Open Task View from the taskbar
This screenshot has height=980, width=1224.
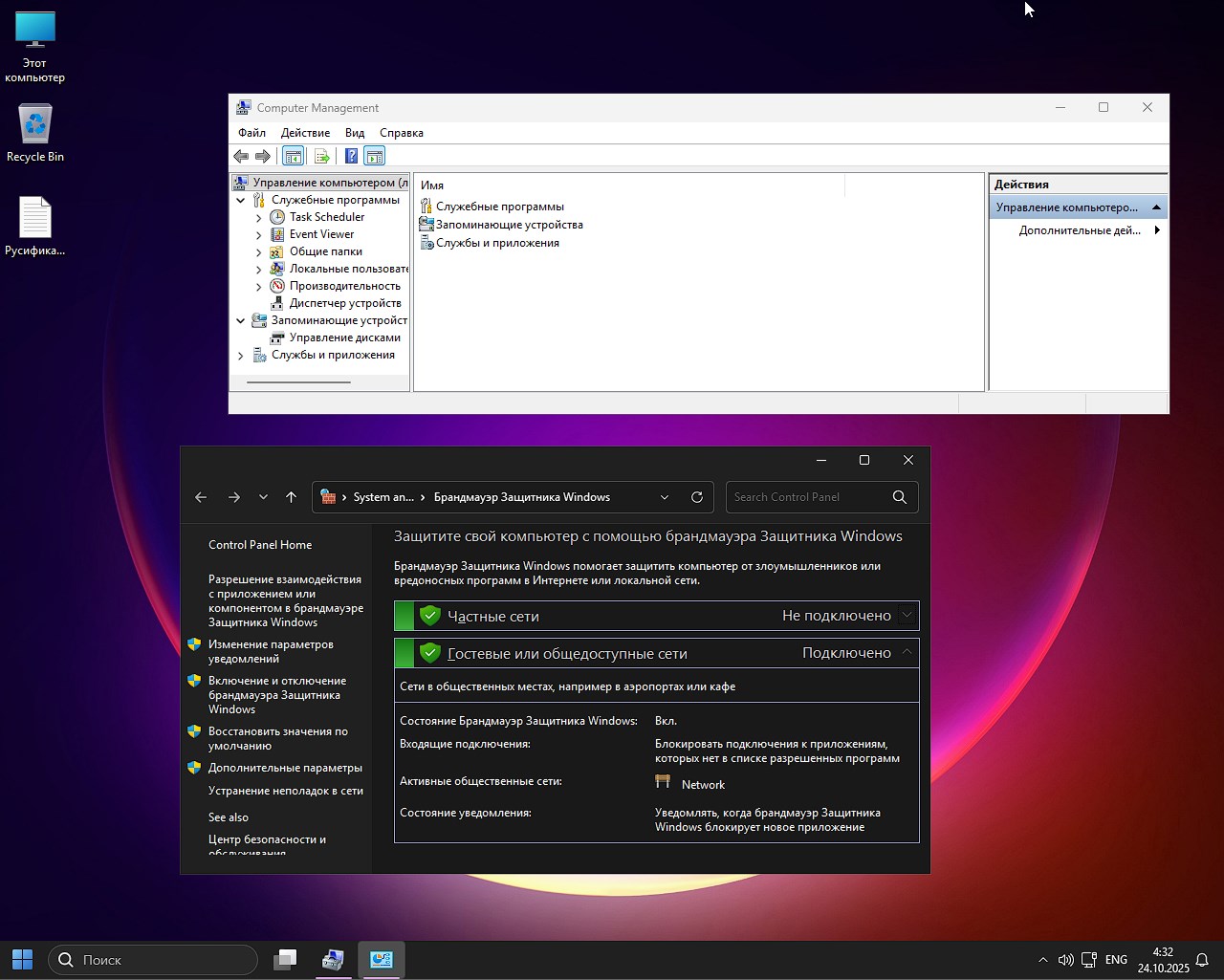(x=285, y=960)
